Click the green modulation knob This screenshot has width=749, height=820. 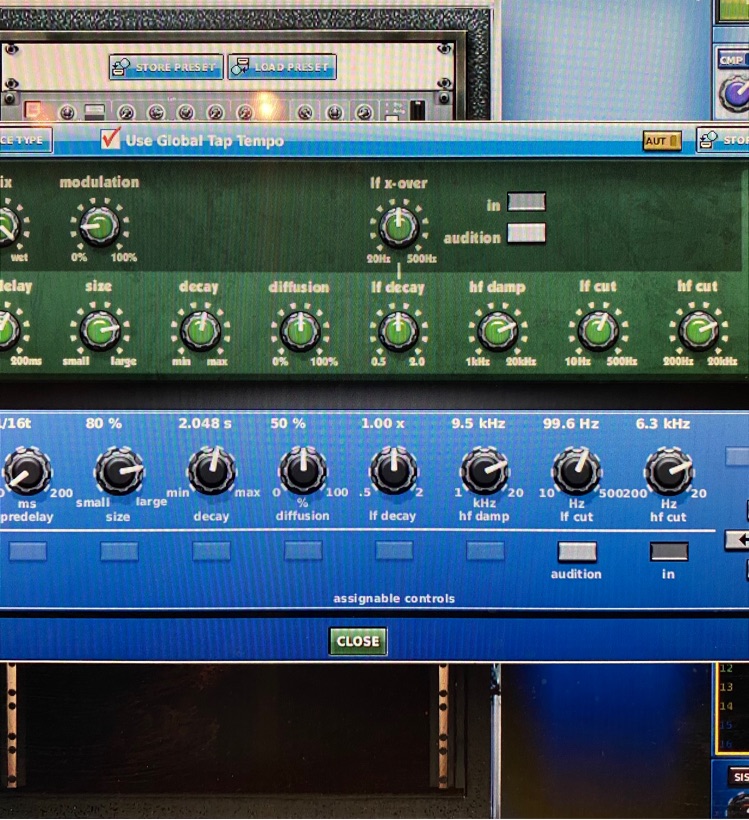[98, 227]
